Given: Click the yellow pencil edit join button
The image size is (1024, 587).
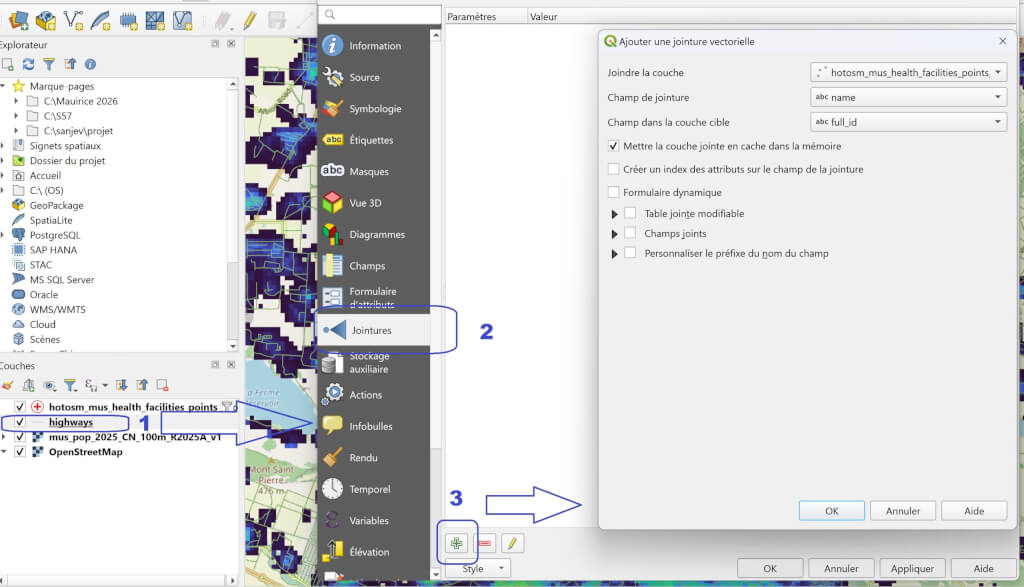Looking at the screenshot, I should (512, 543).
